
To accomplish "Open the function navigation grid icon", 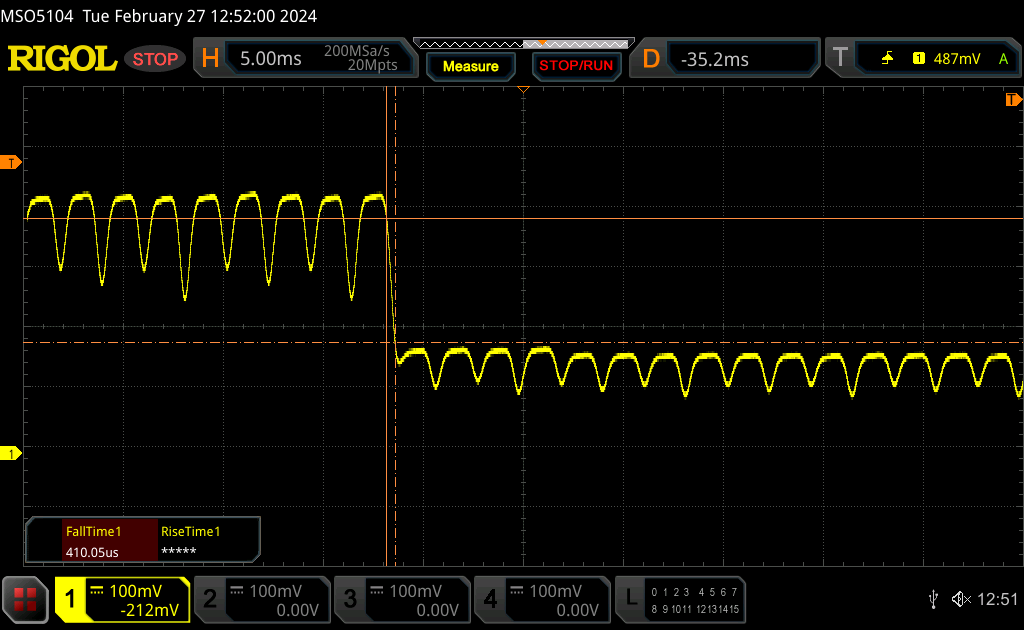I will pyautogui.click(x=25, y=599).
